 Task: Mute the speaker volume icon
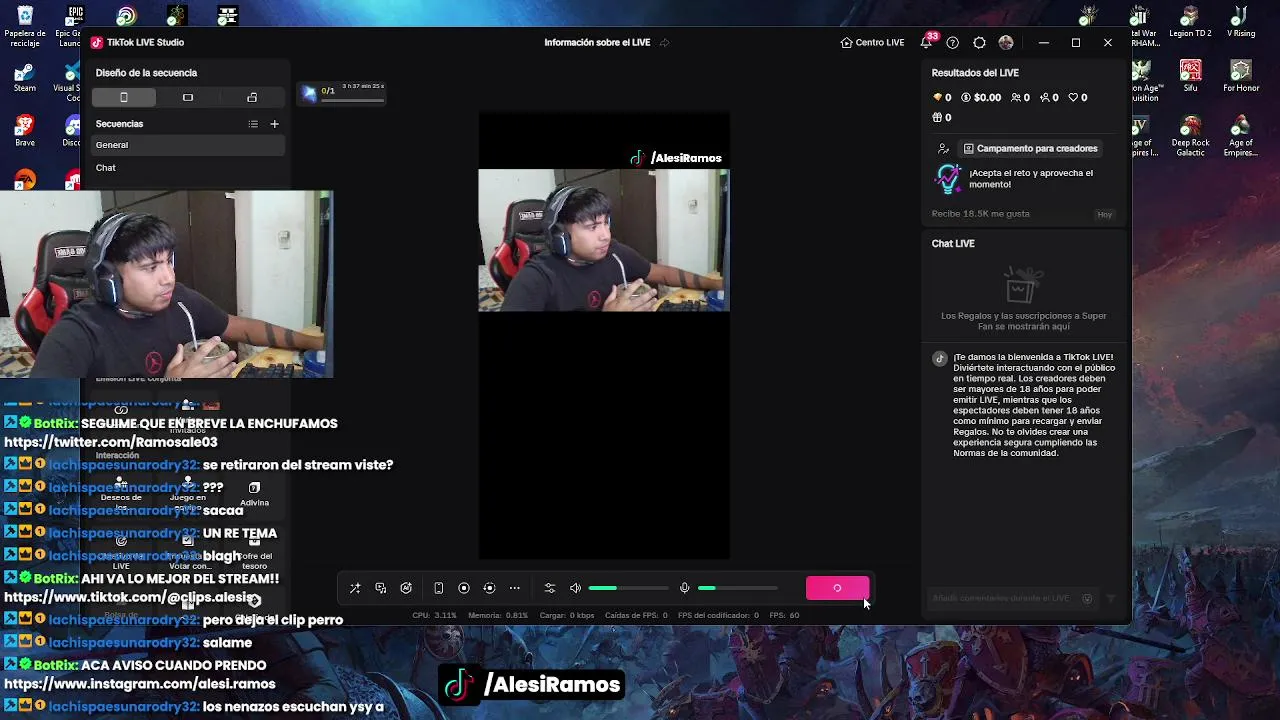[x=575, y=588]
